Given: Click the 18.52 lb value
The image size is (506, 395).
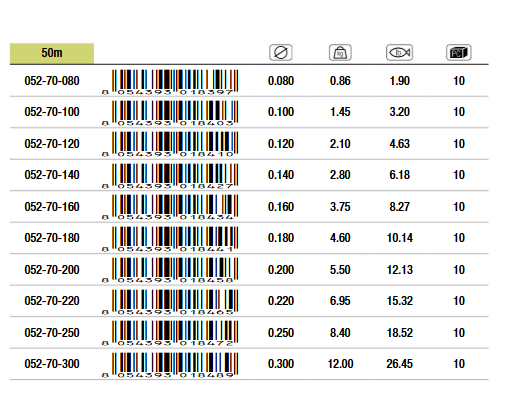Looking at the screenshot, I should [400, 333].
